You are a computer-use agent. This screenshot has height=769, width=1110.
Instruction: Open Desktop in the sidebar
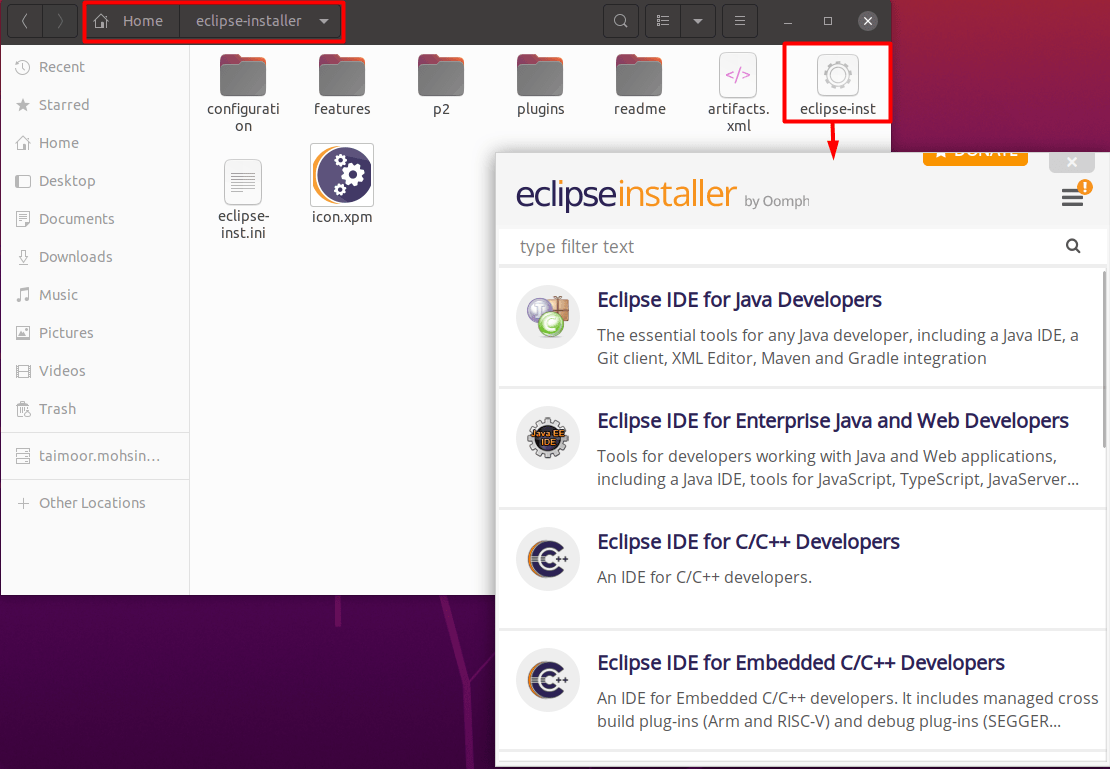coord(95,181)
